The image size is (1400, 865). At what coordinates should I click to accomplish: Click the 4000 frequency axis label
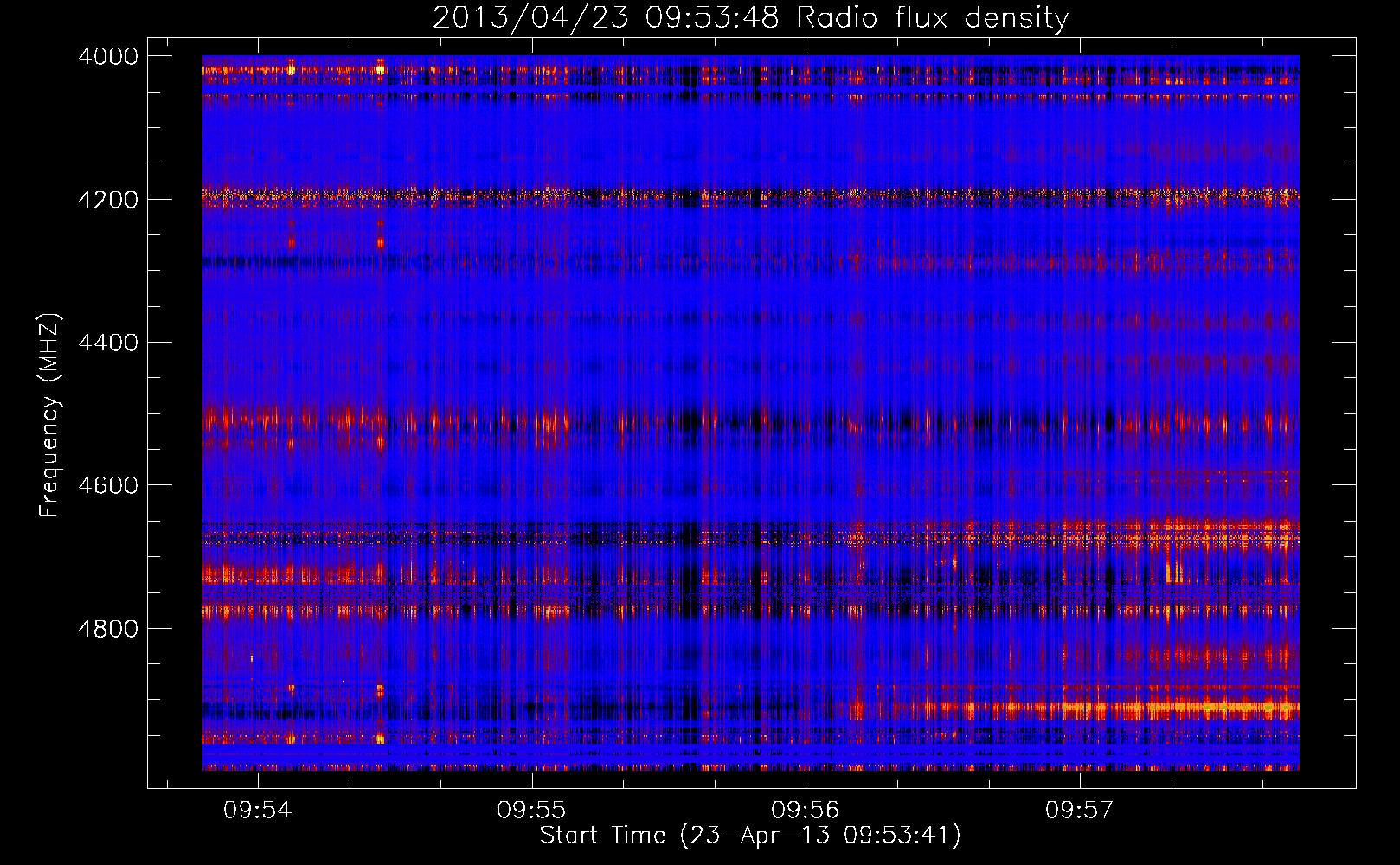(x=108, y=56)
